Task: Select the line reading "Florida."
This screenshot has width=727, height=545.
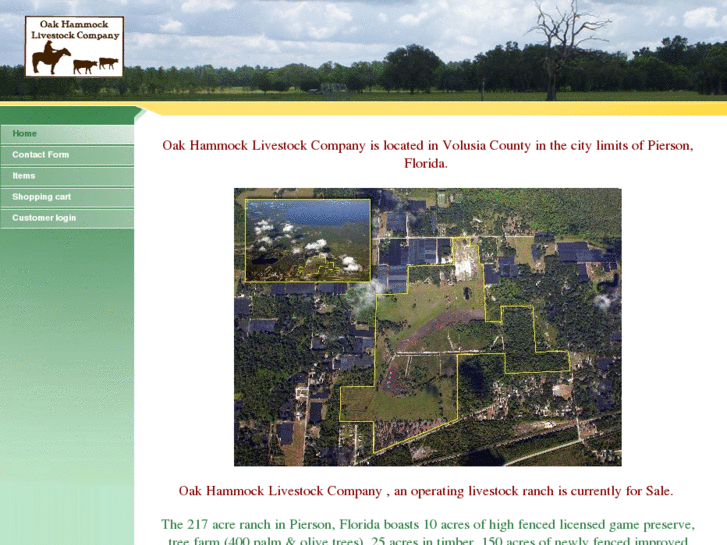Action: (426, 163)
